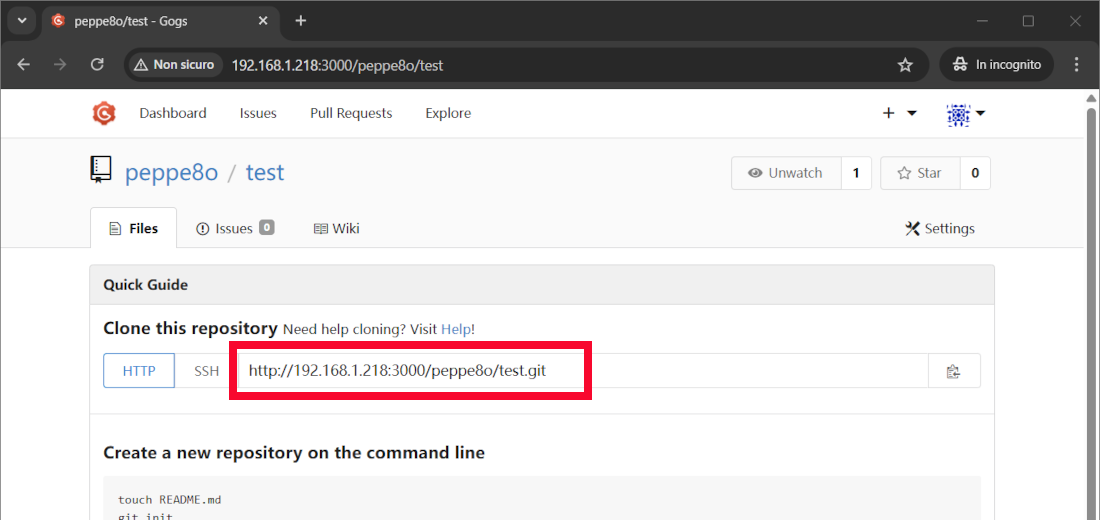
Task: Open the Gogs home logo
Action: coord(104,113)
